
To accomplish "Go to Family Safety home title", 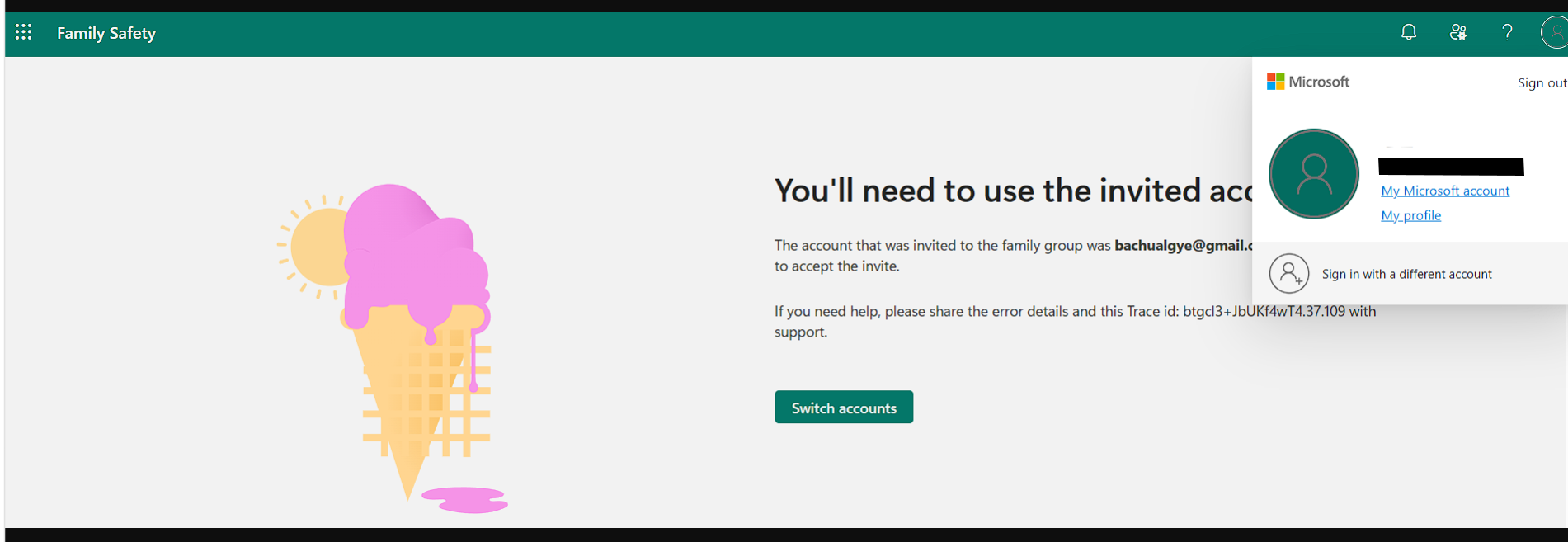I will 106,33.
